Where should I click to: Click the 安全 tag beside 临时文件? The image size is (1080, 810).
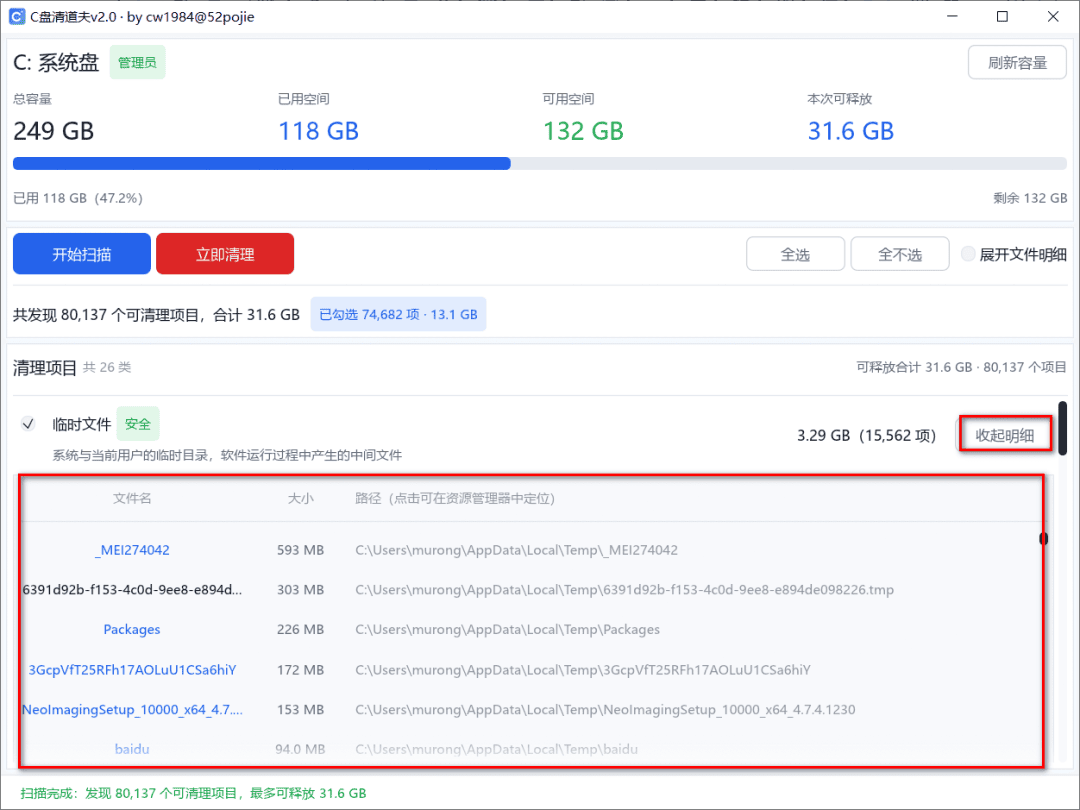coord(138,424)
